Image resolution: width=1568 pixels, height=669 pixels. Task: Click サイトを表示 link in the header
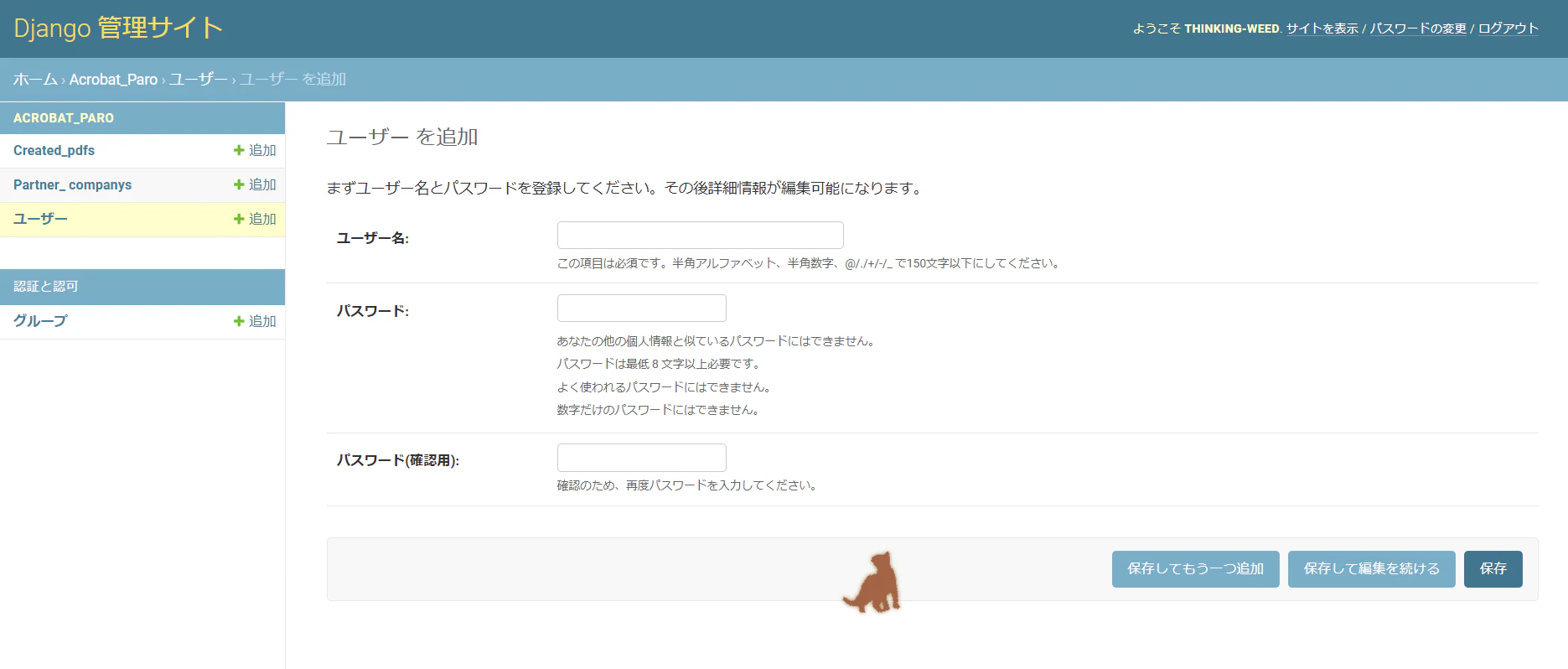click(x=1322, y=29)
